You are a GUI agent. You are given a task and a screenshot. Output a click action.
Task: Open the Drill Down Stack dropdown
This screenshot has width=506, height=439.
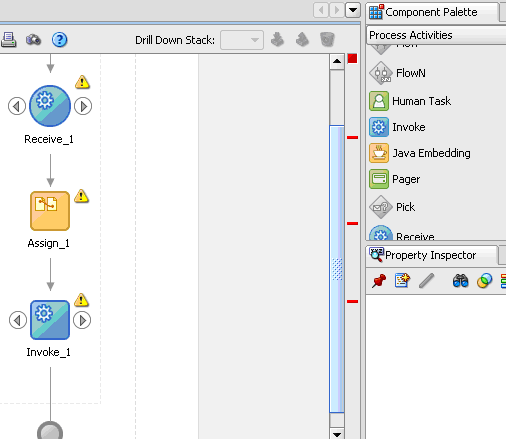(242, 40)
